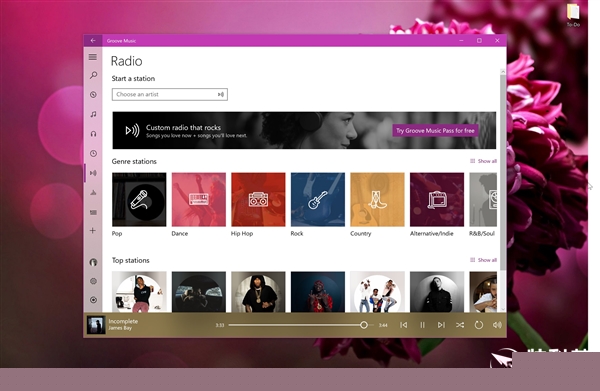Click Try Groove Music Pass for free

tap(435, 130)
